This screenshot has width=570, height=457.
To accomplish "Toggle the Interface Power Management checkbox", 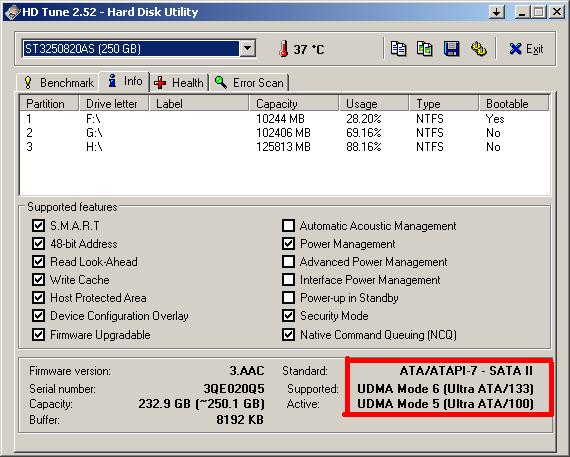I will click(289, 279).
